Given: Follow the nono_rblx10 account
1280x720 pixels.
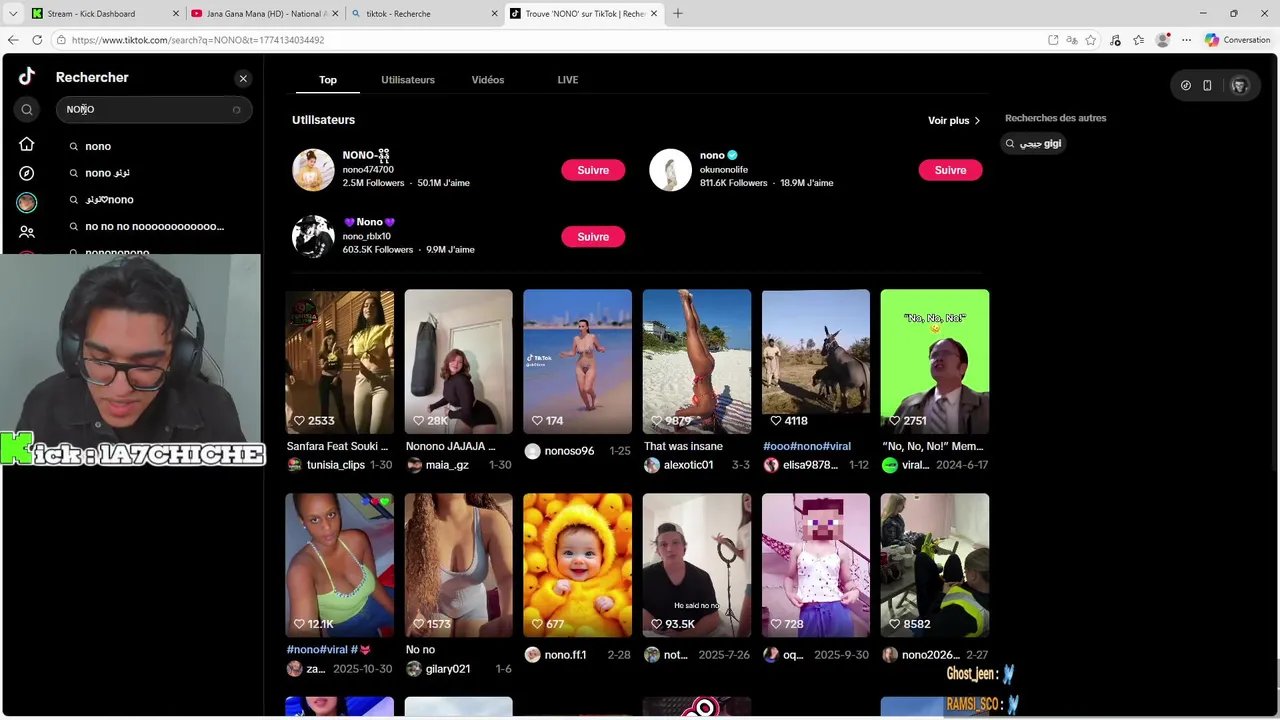Looking at the screenshot, I should (593, 237).
